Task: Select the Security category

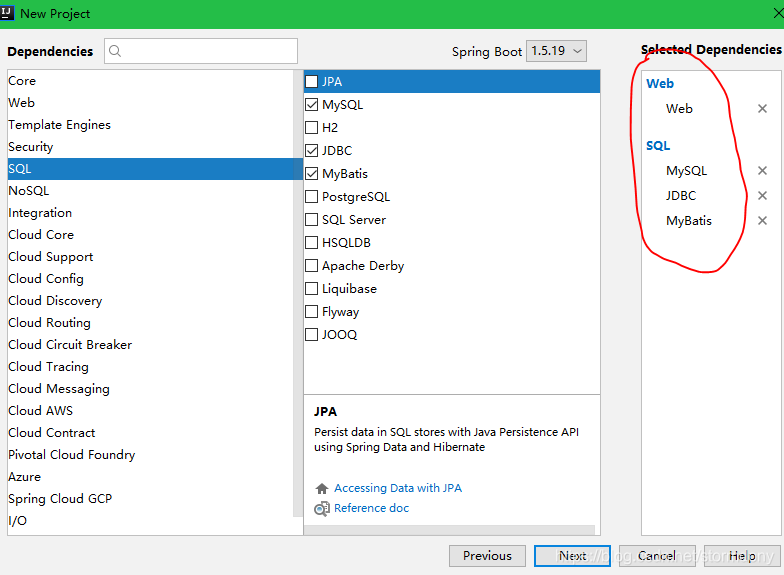Action: (x=150, y=147)
